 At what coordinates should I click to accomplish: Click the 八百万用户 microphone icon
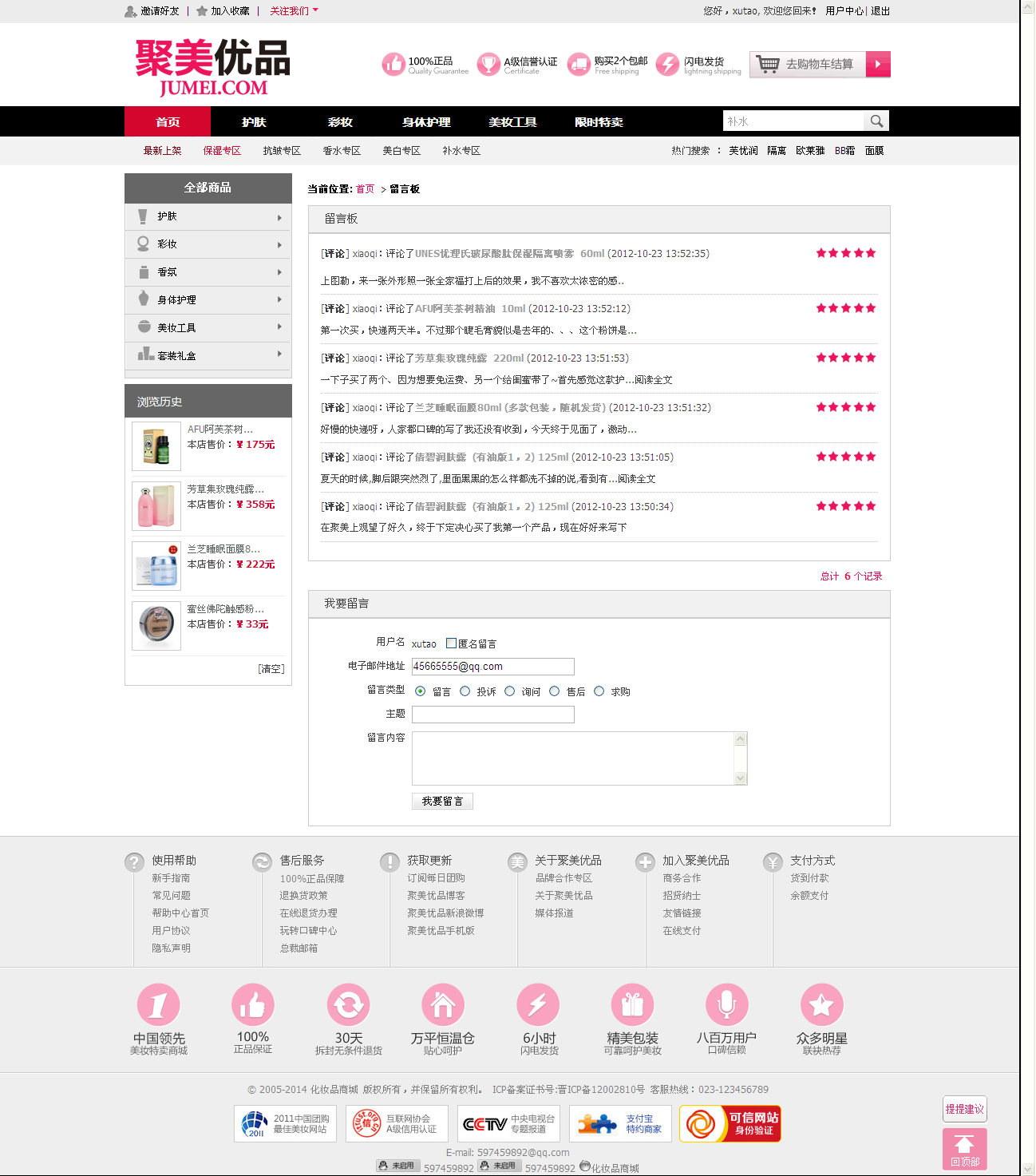coord(726,1004)
